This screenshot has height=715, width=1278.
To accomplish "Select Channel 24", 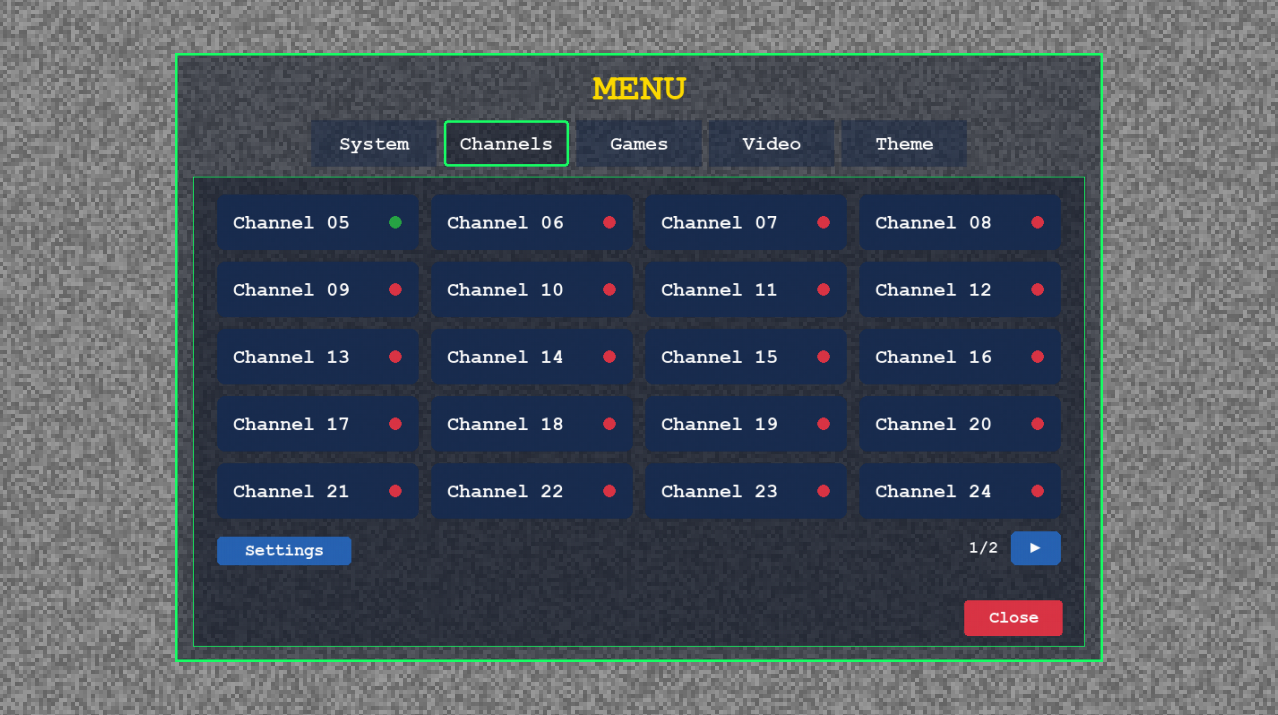I will (x=960, y=491).
